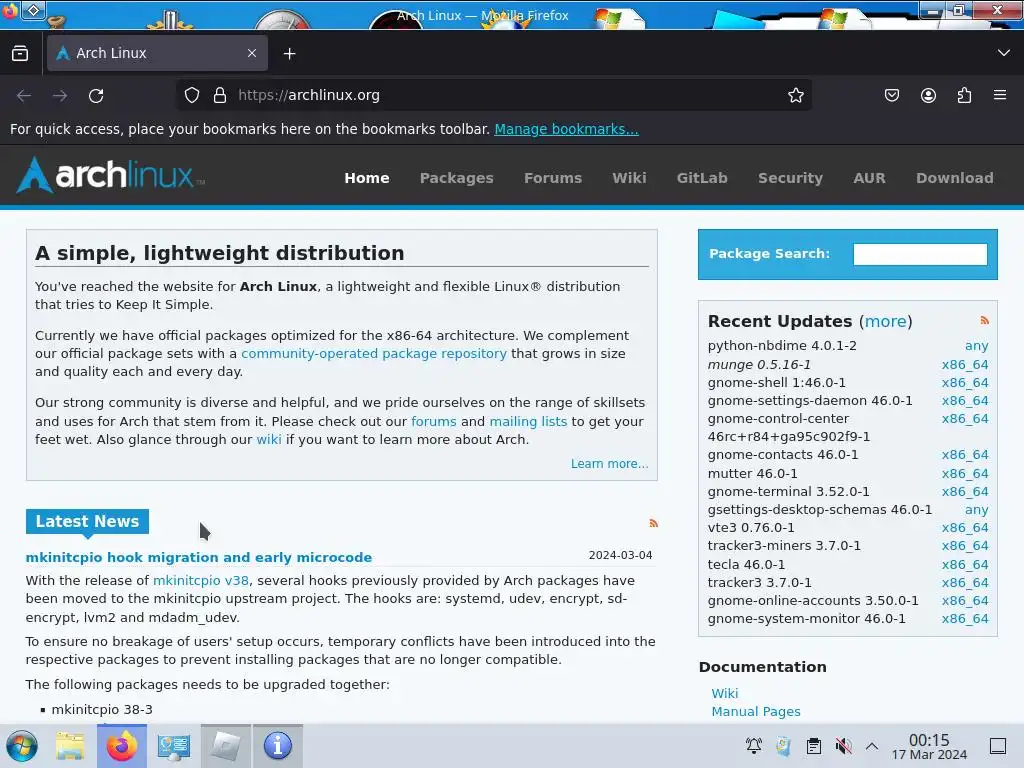This screenshot has width=1024, height=768.
Task: Open gnome-settings-daemon 46.0-1 package
Action: 810,400
